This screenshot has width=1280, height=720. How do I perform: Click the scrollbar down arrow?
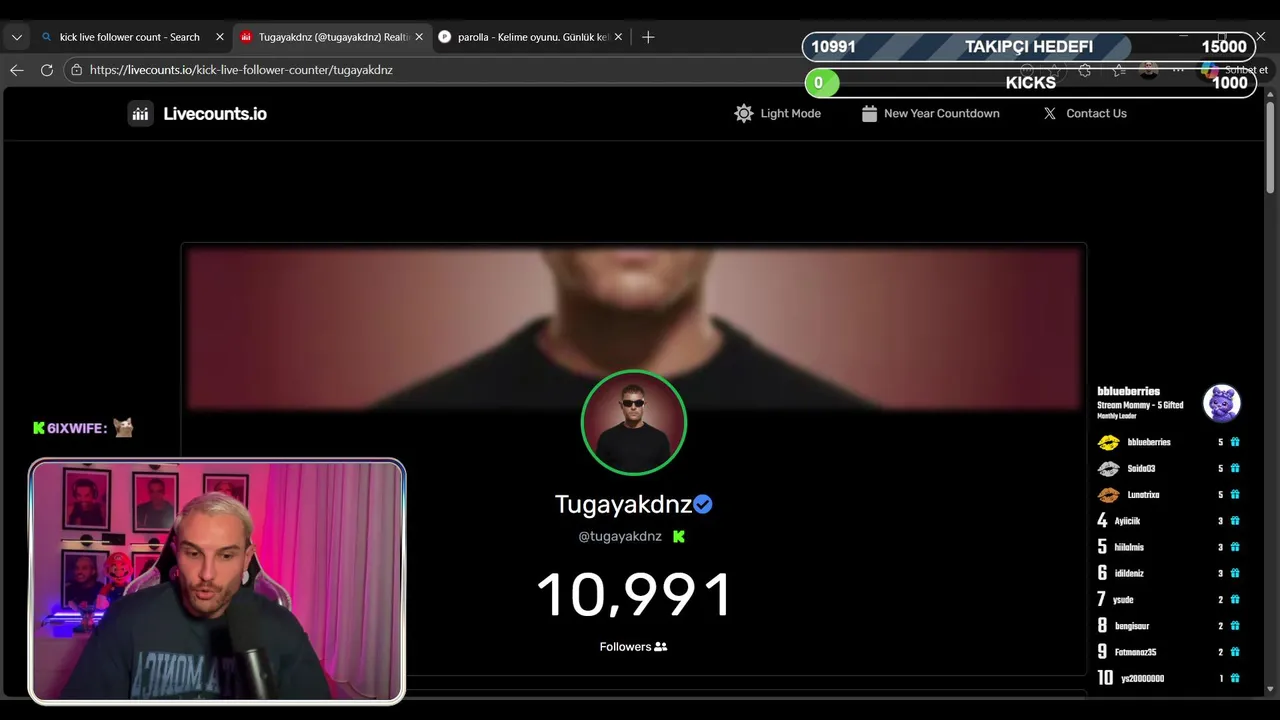[x=1270, y=689]
